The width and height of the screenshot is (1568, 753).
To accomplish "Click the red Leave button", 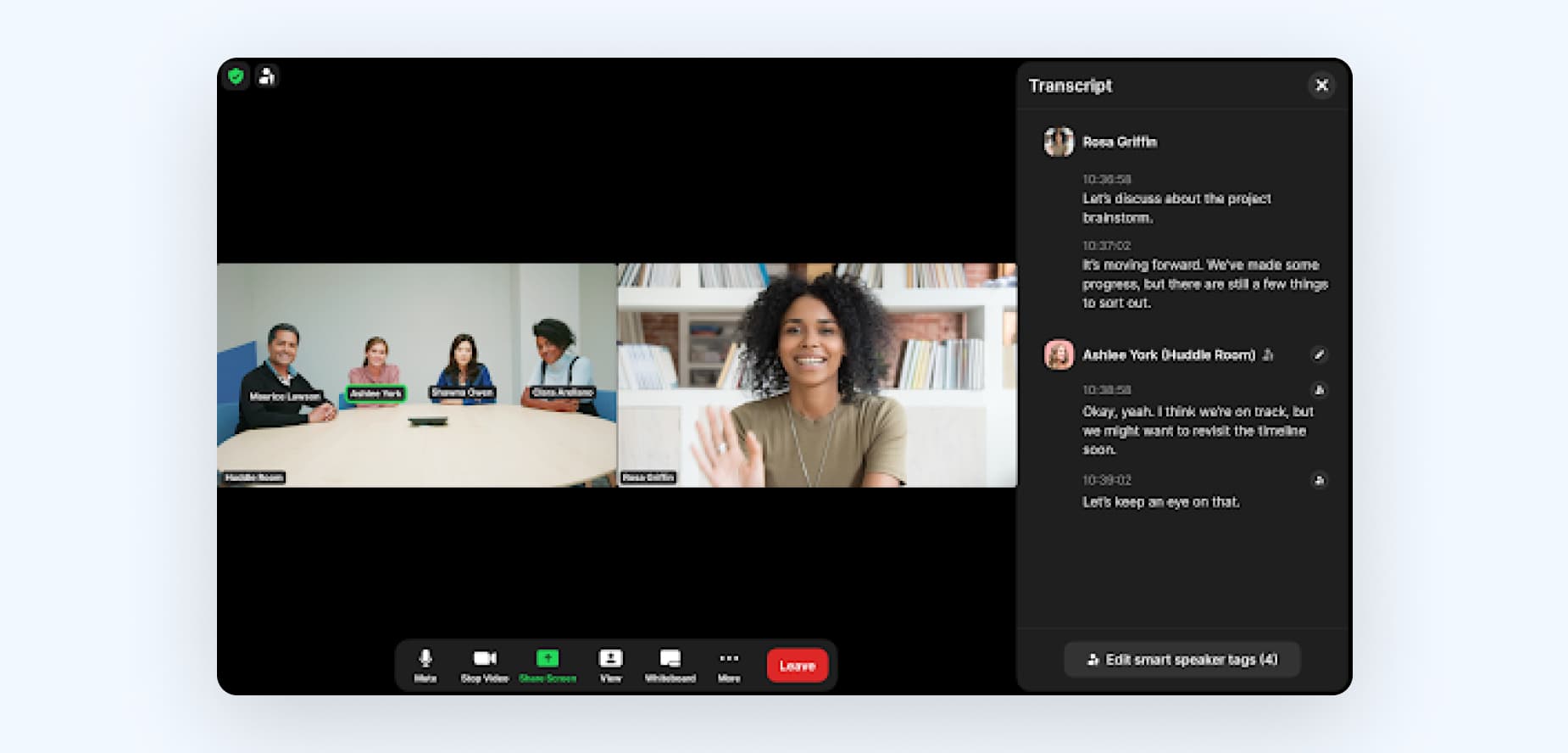I will click(798, 666).
